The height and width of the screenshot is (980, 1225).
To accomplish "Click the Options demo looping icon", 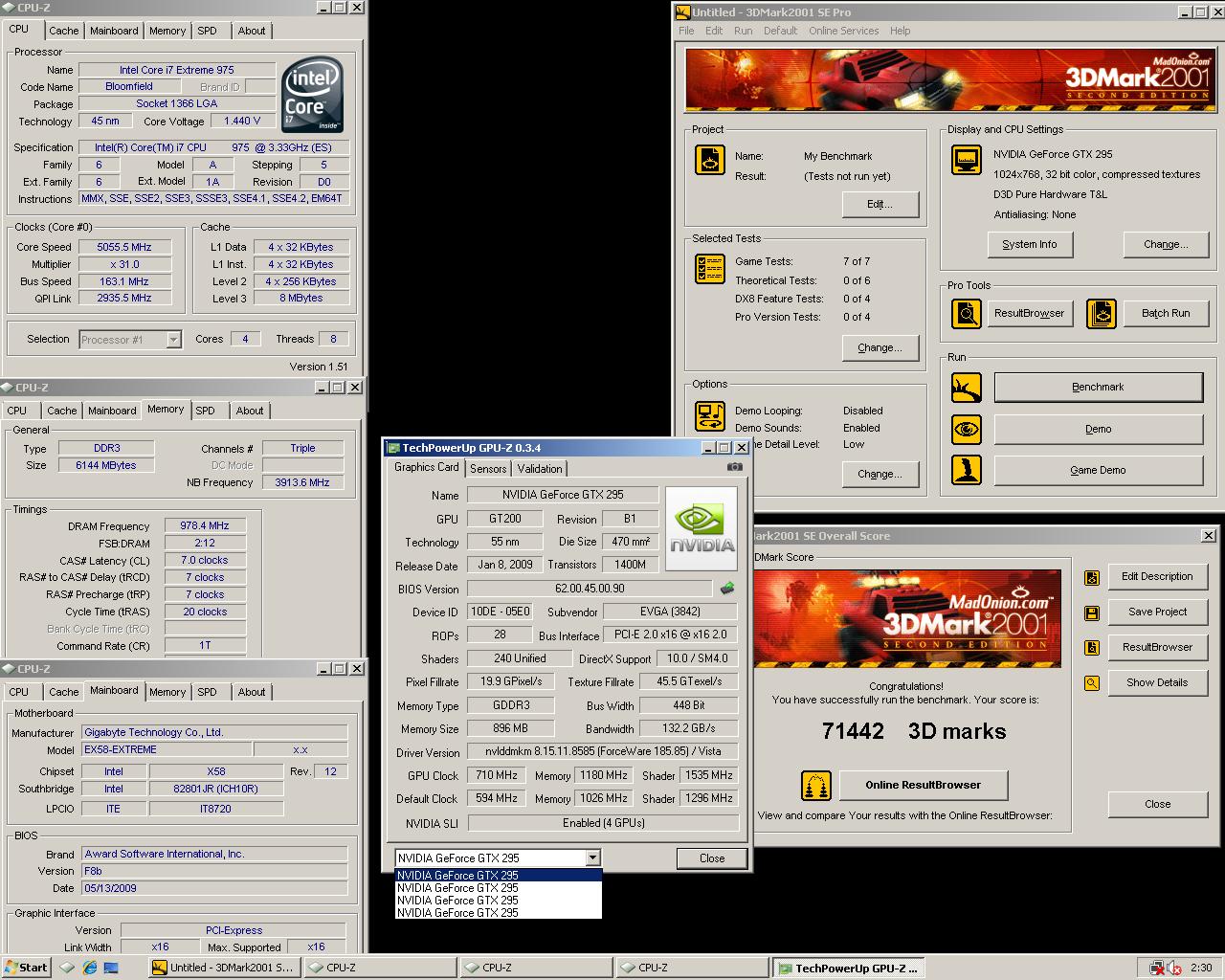I will point(709,416).
